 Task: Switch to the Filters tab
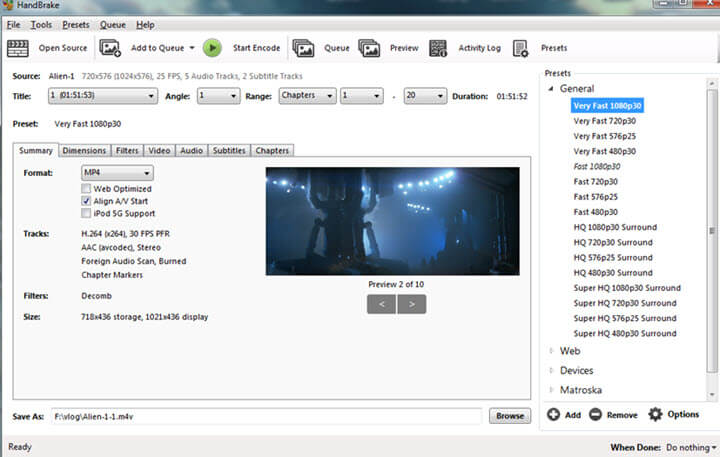coord(127,151)
